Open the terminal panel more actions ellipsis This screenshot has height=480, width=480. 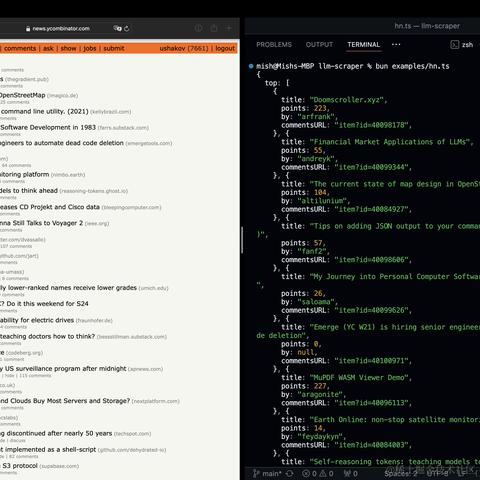pos(396,44)
